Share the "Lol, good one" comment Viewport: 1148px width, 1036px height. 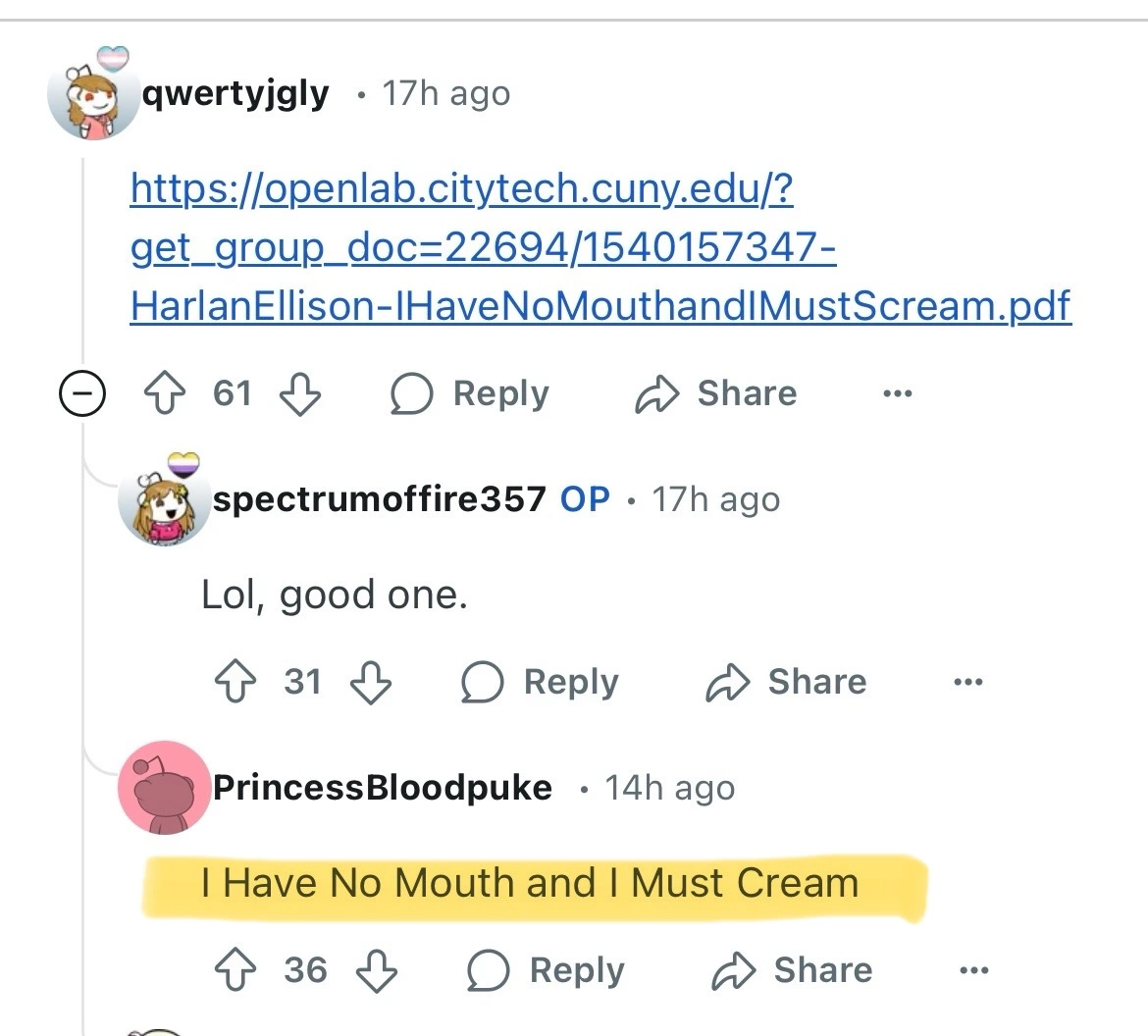click(x=787, y=683)
